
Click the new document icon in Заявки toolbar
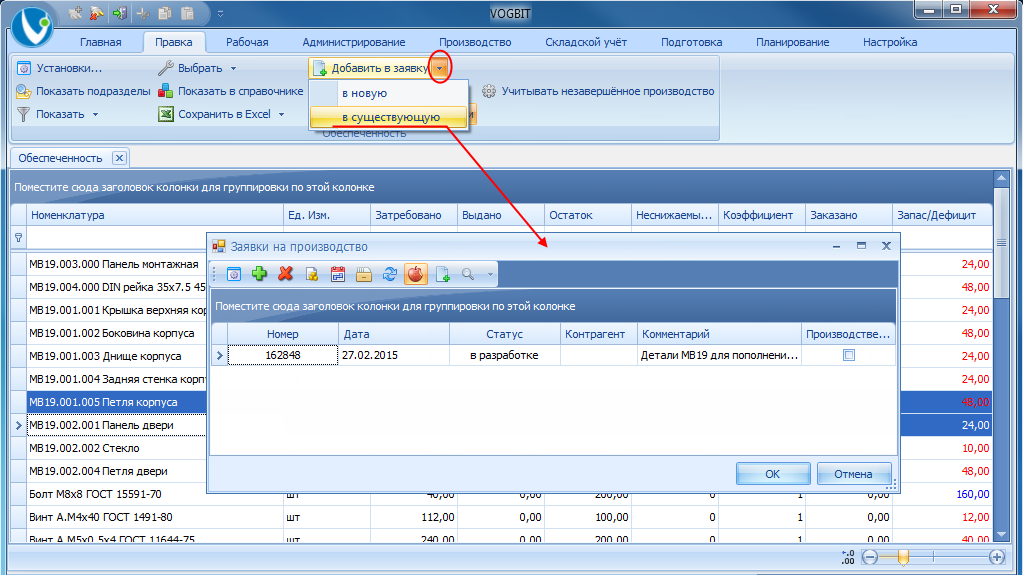442,274
